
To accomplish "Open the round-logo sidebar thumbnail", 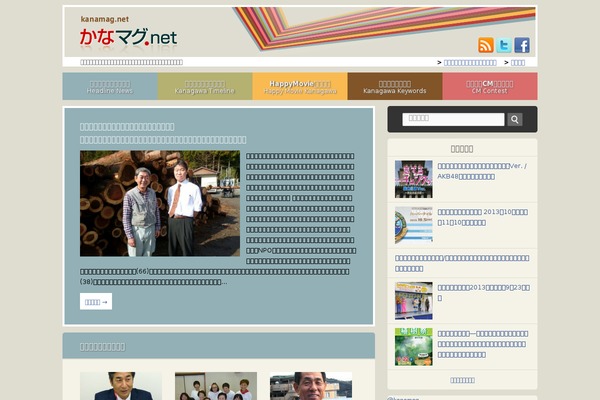I will pos(414,225).
